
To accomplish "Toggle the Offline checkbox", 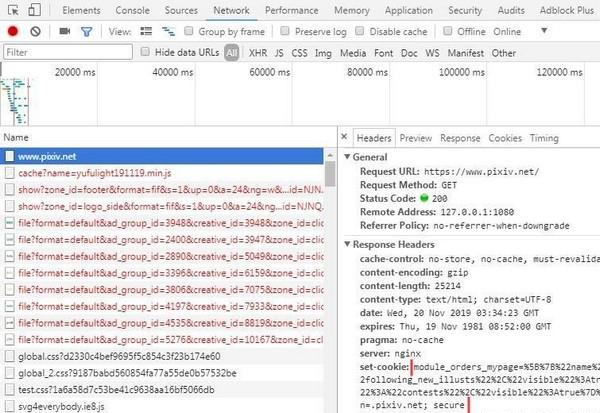I will pyautogui.click(x=447, y=31).
